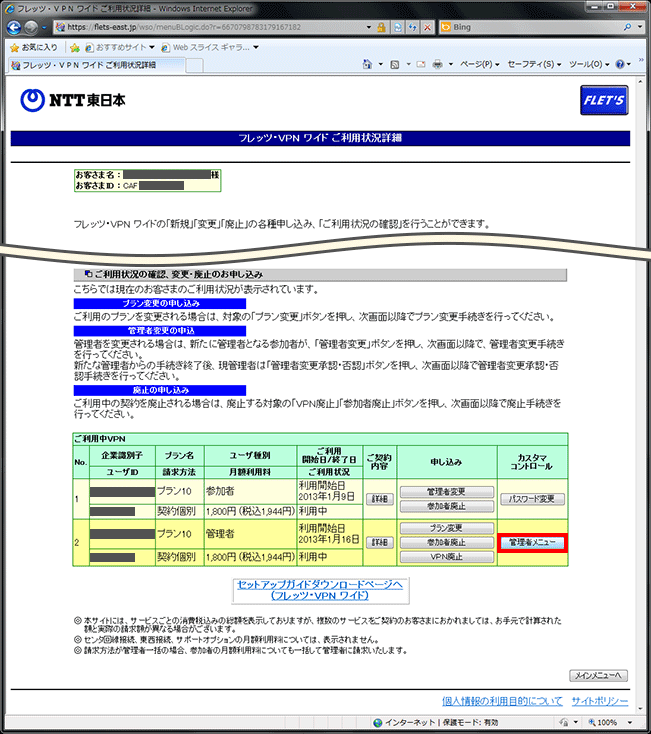Open the お気に入り favorites button
Image resolution: width=651 pixels, height=734 pixels.
(x=34, y=47)
